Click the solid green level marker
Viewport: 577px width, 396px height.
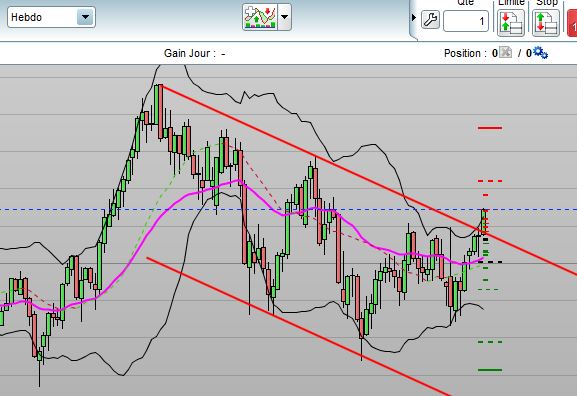490,370
